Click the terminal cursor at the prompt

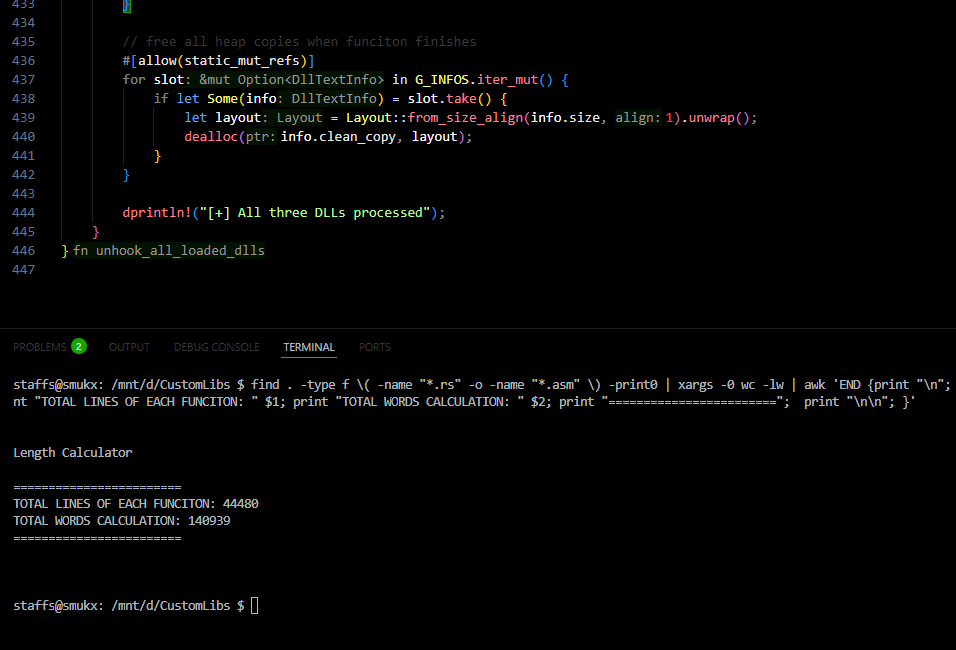254,605
